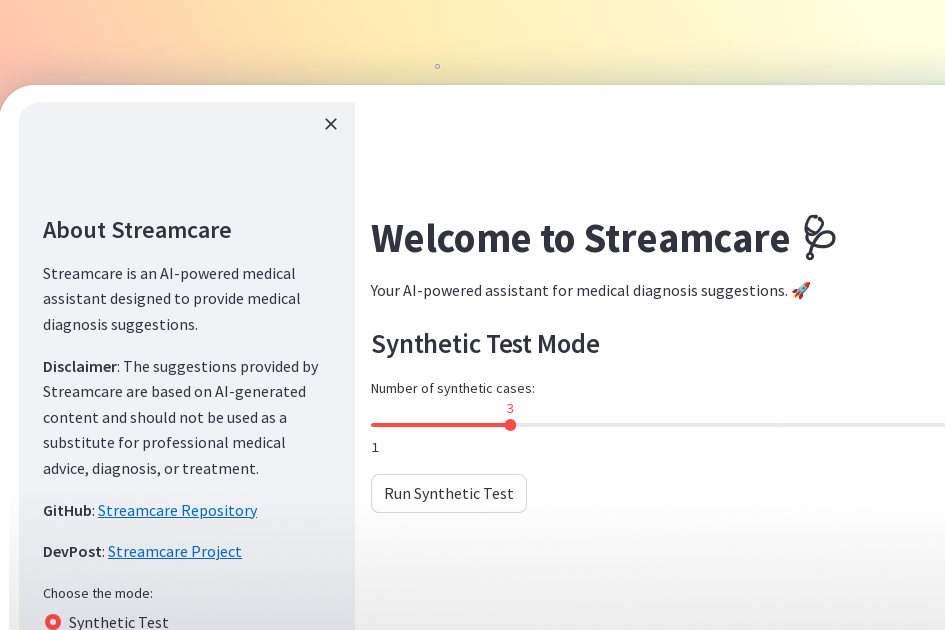Click the 'Choose the mode:' label

[x=98, y=593]
